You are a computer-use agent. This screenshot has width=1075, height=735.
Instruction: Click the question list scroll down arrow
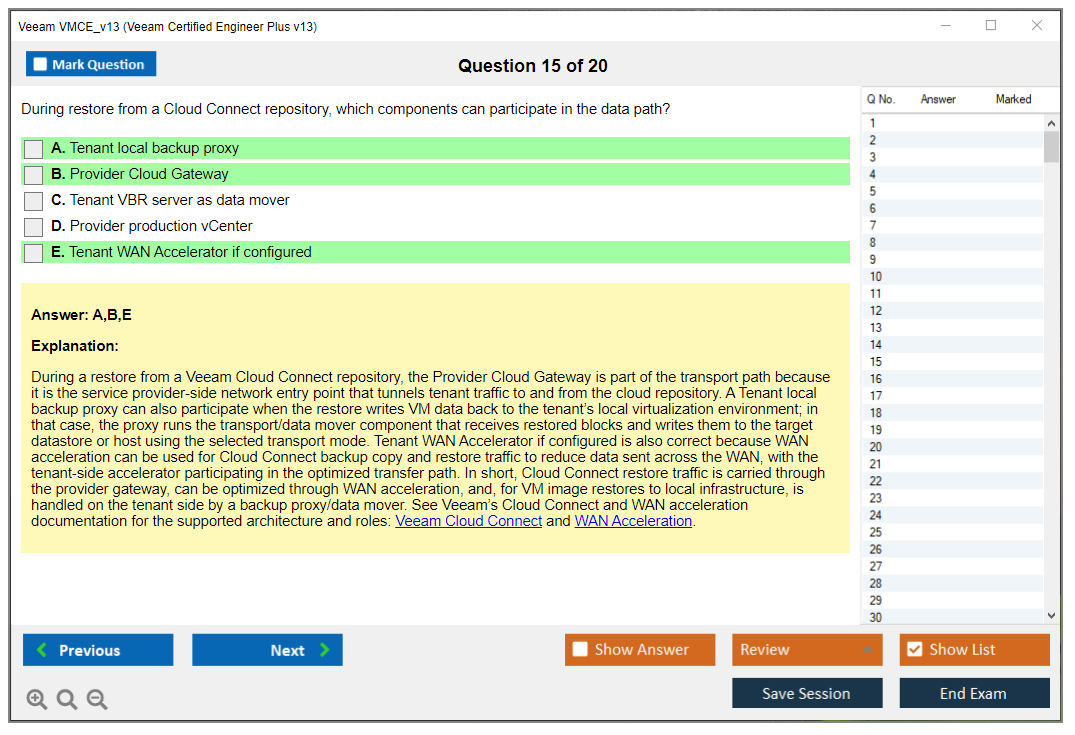pyautogui.click(x=1051, y=616)
